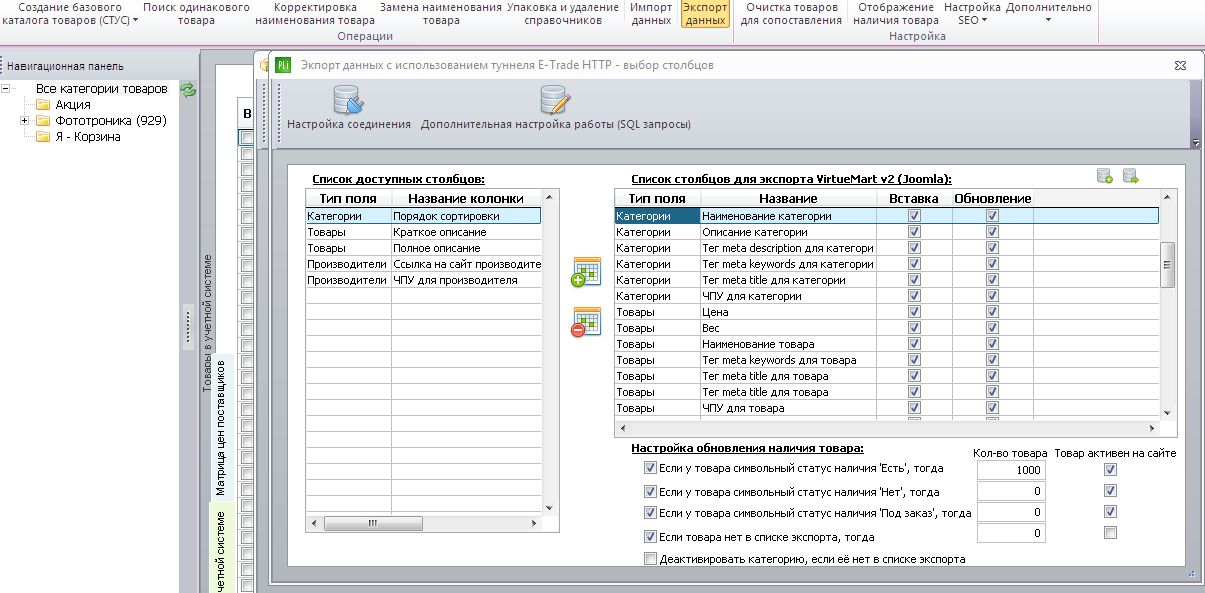
Task: Enable Деактивировать категорию checkbox
Action: tap(651, 559)
